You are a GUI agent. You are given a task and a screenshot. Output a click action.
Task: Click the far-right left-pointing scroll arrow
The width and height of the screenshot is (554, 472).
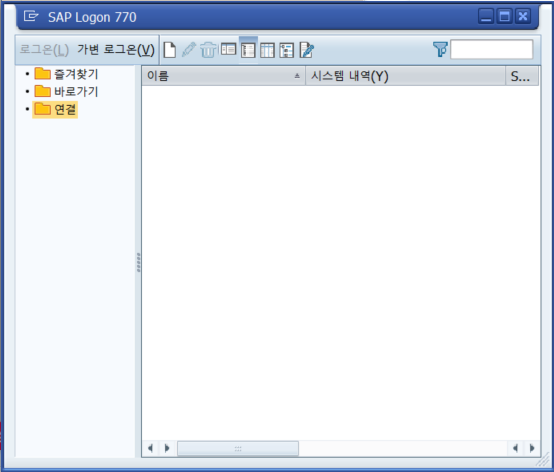coord(515,448)
